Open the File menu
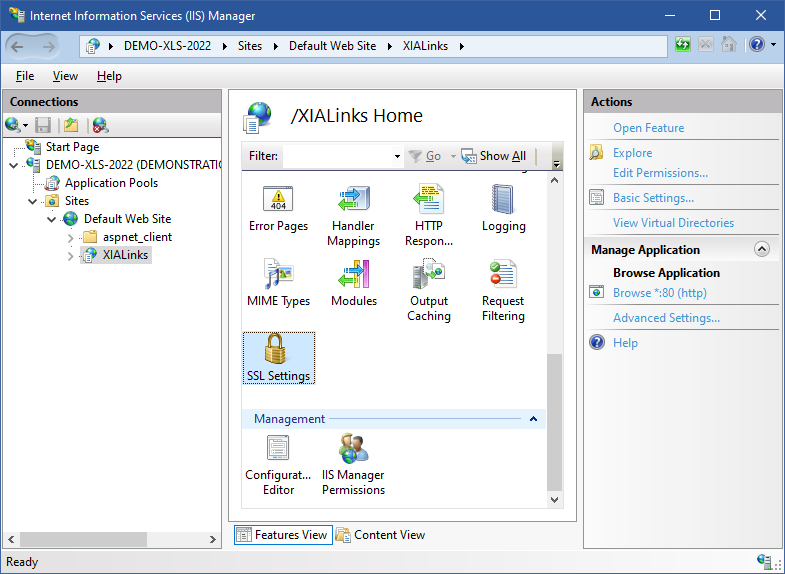Viewport: 785px width, 574px height. pos(25,76)
